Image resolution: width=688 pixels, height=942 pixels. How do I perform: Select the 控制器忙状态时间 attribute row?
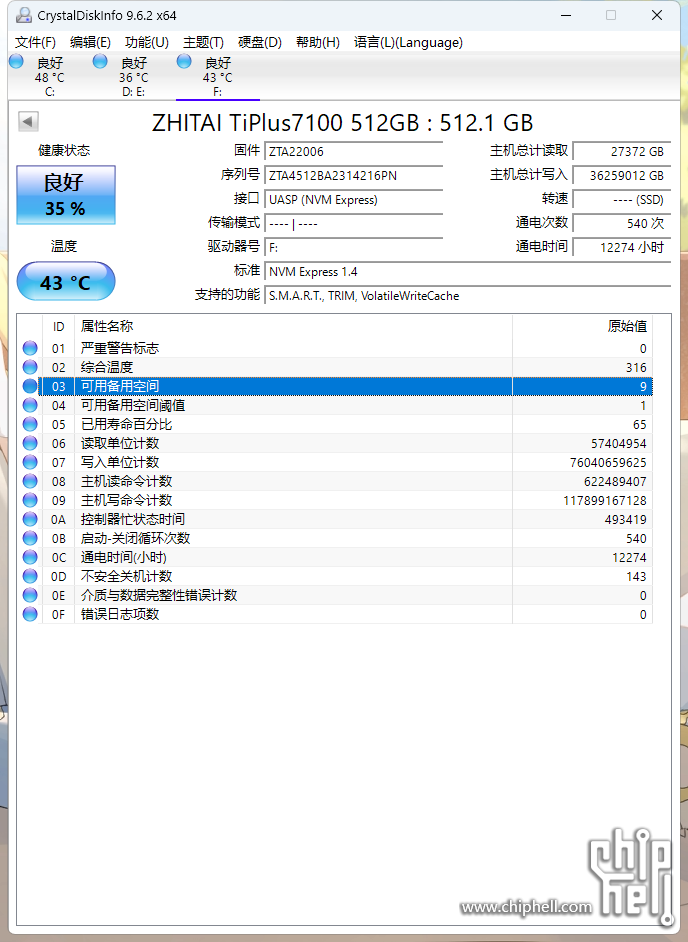(335, 519)
